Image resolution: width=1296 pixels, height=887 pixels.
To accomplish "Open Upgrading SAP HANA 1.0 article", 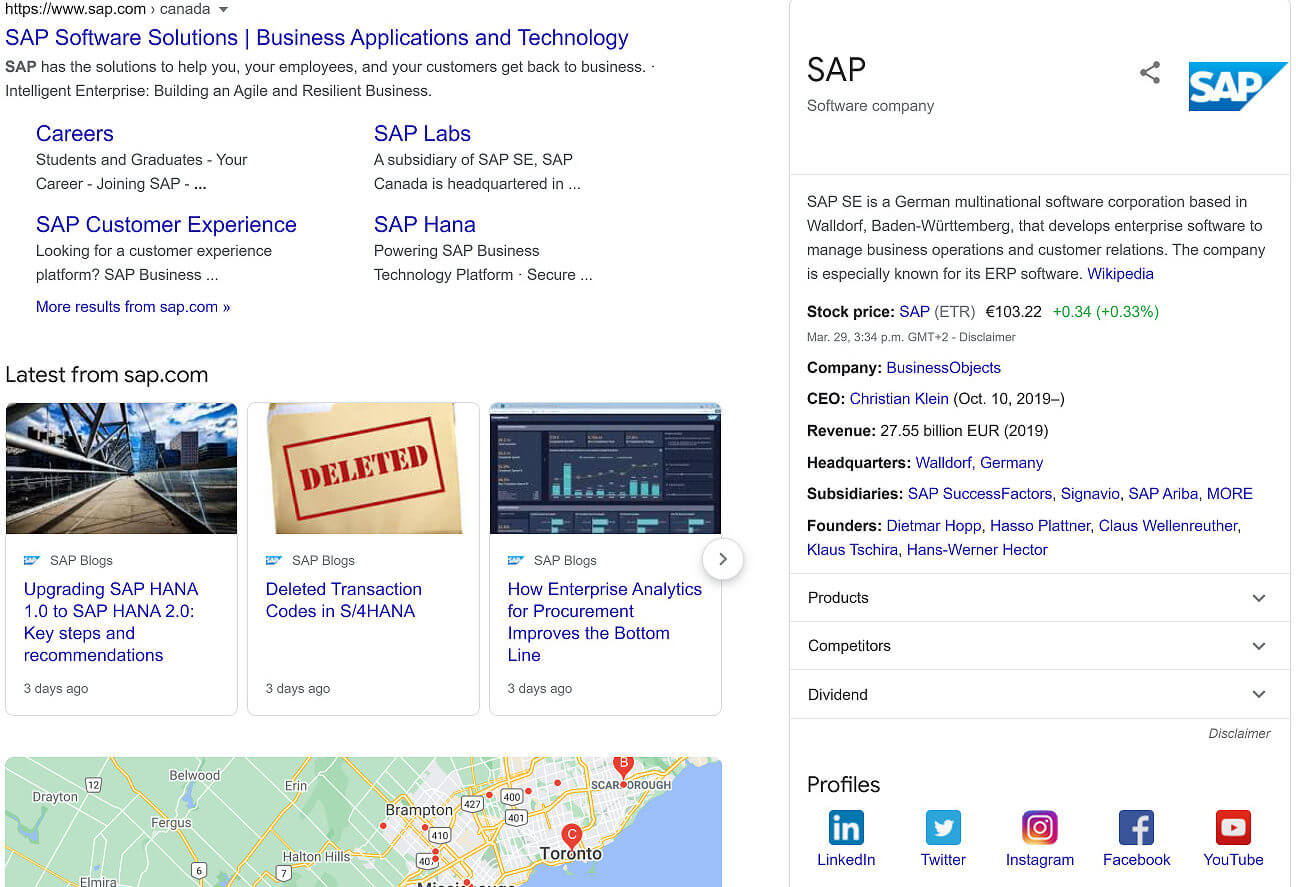I will coord(111,622).
